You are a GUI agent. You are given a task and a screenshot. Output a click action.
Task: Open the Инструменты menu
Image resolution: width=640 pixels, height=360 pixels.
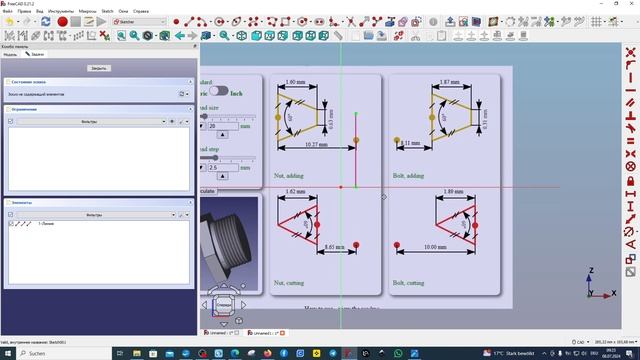tap(61, 11)
